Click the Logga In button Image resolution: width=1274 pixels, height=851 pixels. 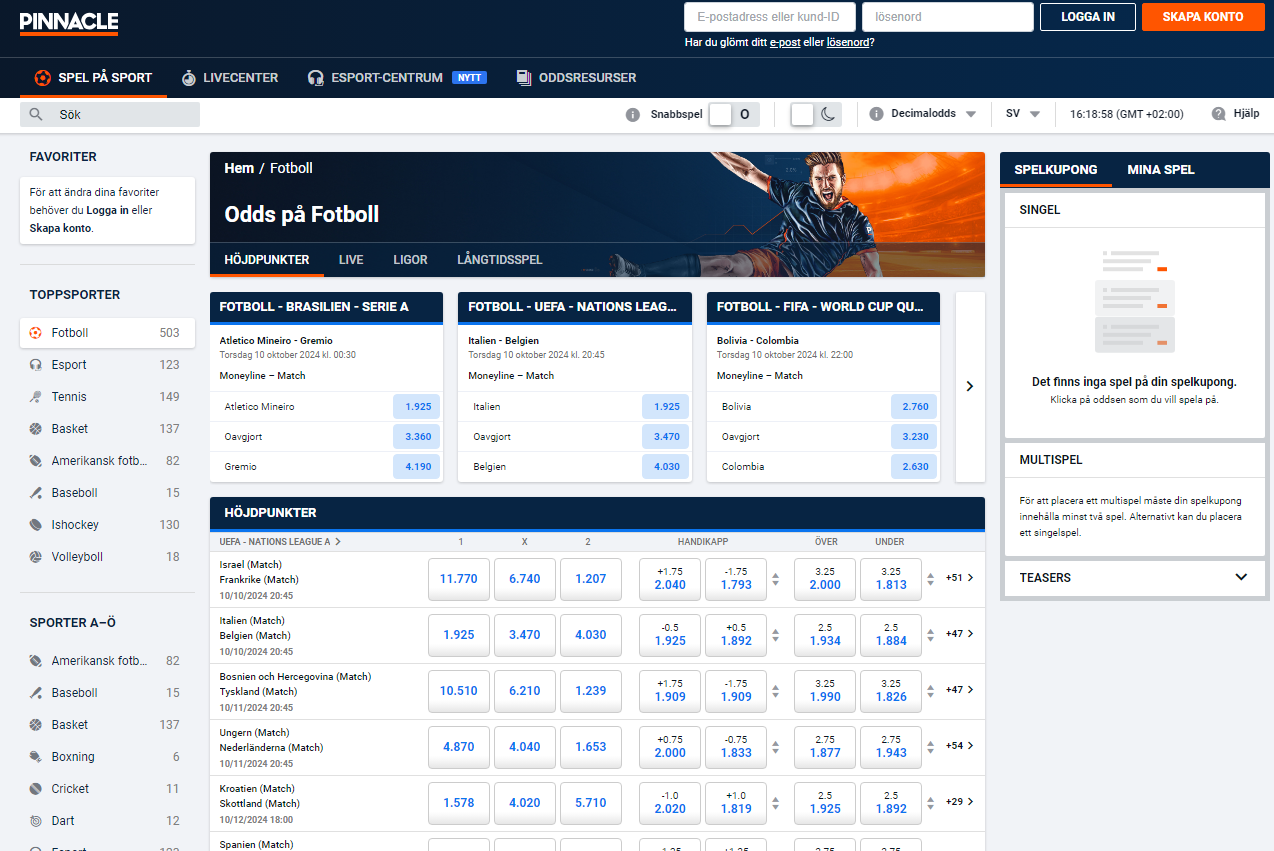click(1087, 17)
